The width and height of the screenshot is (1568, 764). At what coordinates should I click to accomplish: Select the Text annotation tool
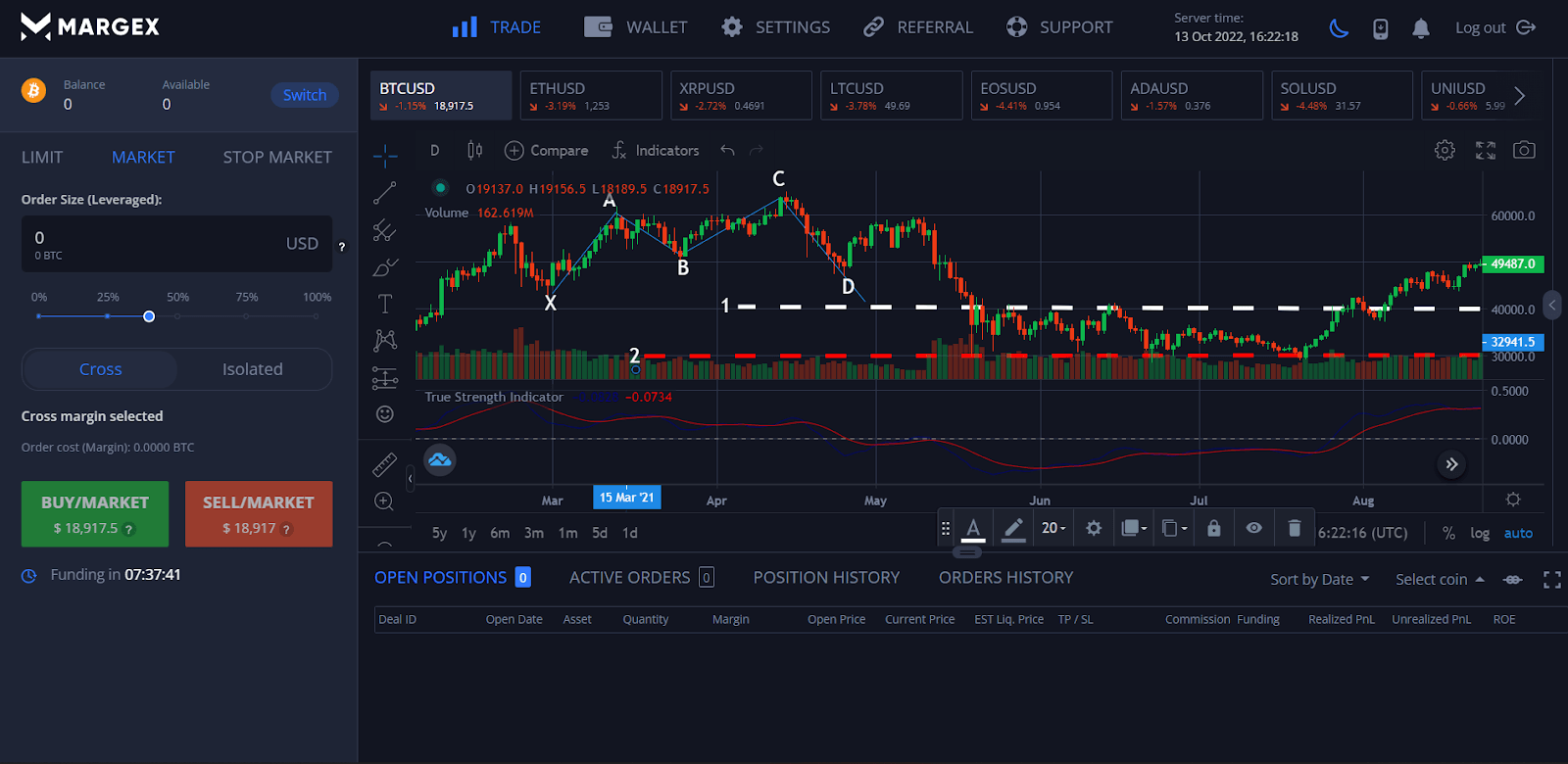(x=385, y=304)
